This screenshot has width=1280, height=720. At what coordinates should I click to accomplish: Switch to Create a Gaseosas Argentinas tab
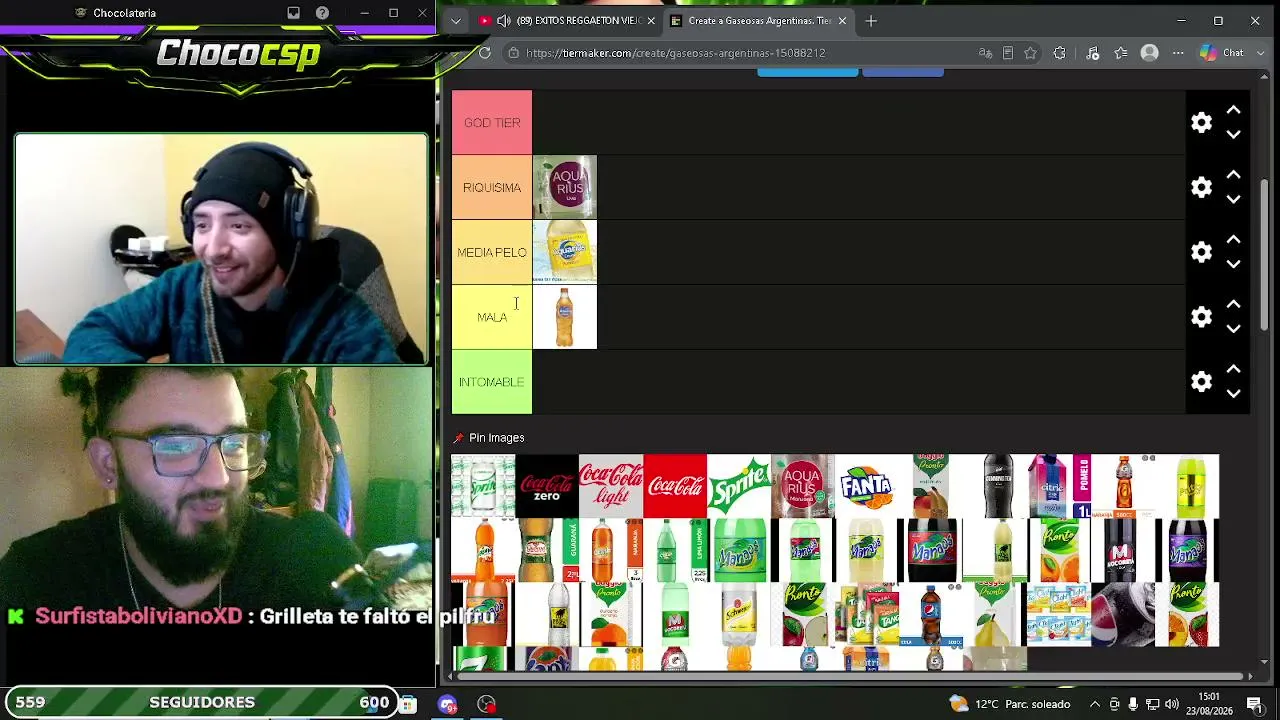pos(758,20)
